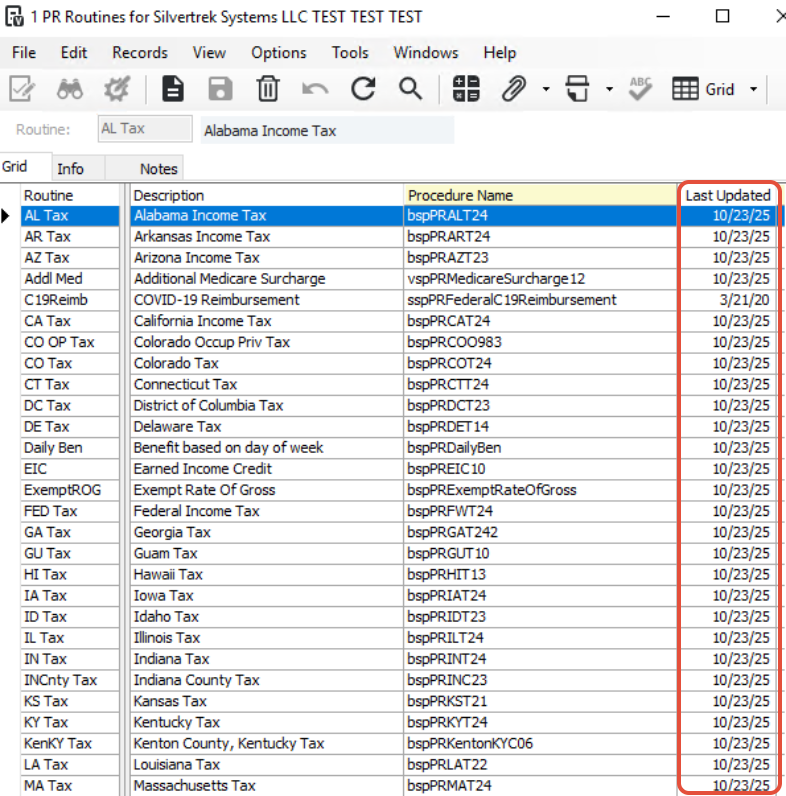
Task: Click the printer icon
Action: point(577,89)
